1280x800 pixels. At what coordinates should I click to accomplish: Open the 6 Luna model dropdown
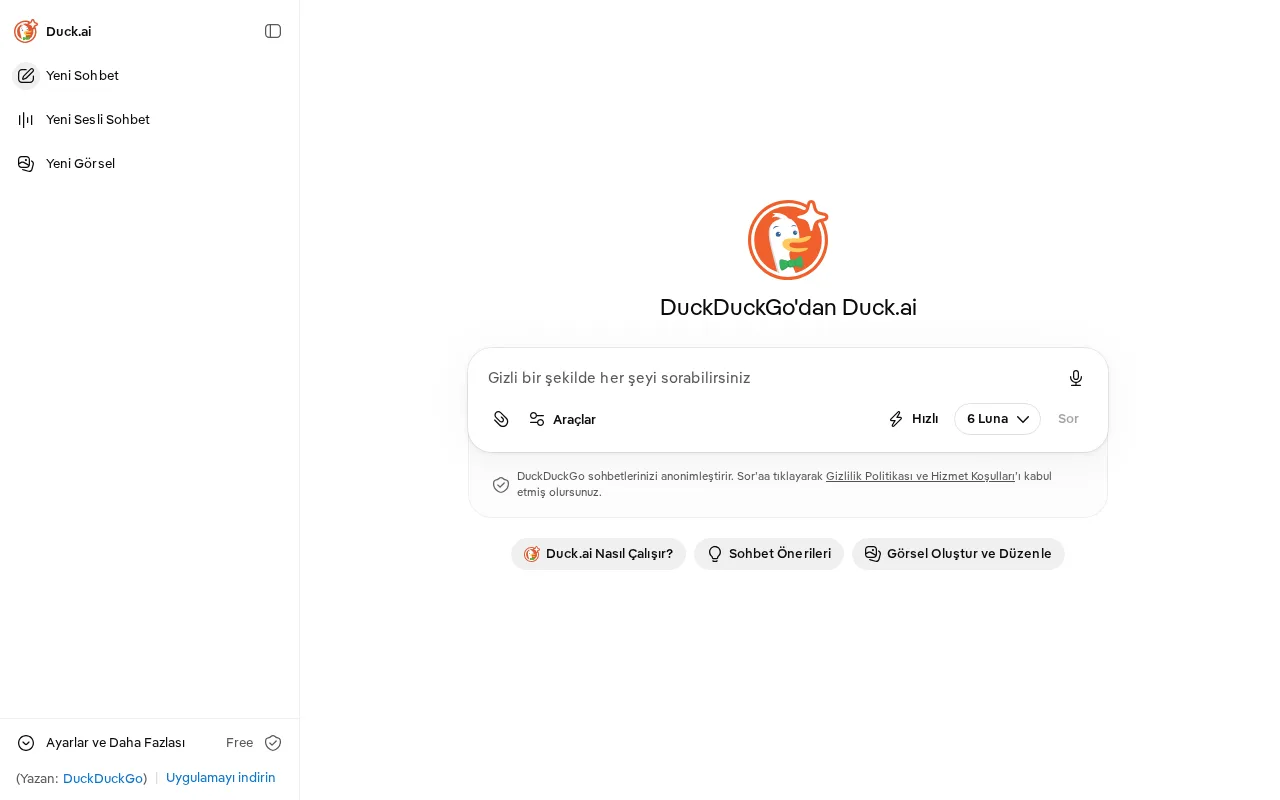[x=997, y=419]
